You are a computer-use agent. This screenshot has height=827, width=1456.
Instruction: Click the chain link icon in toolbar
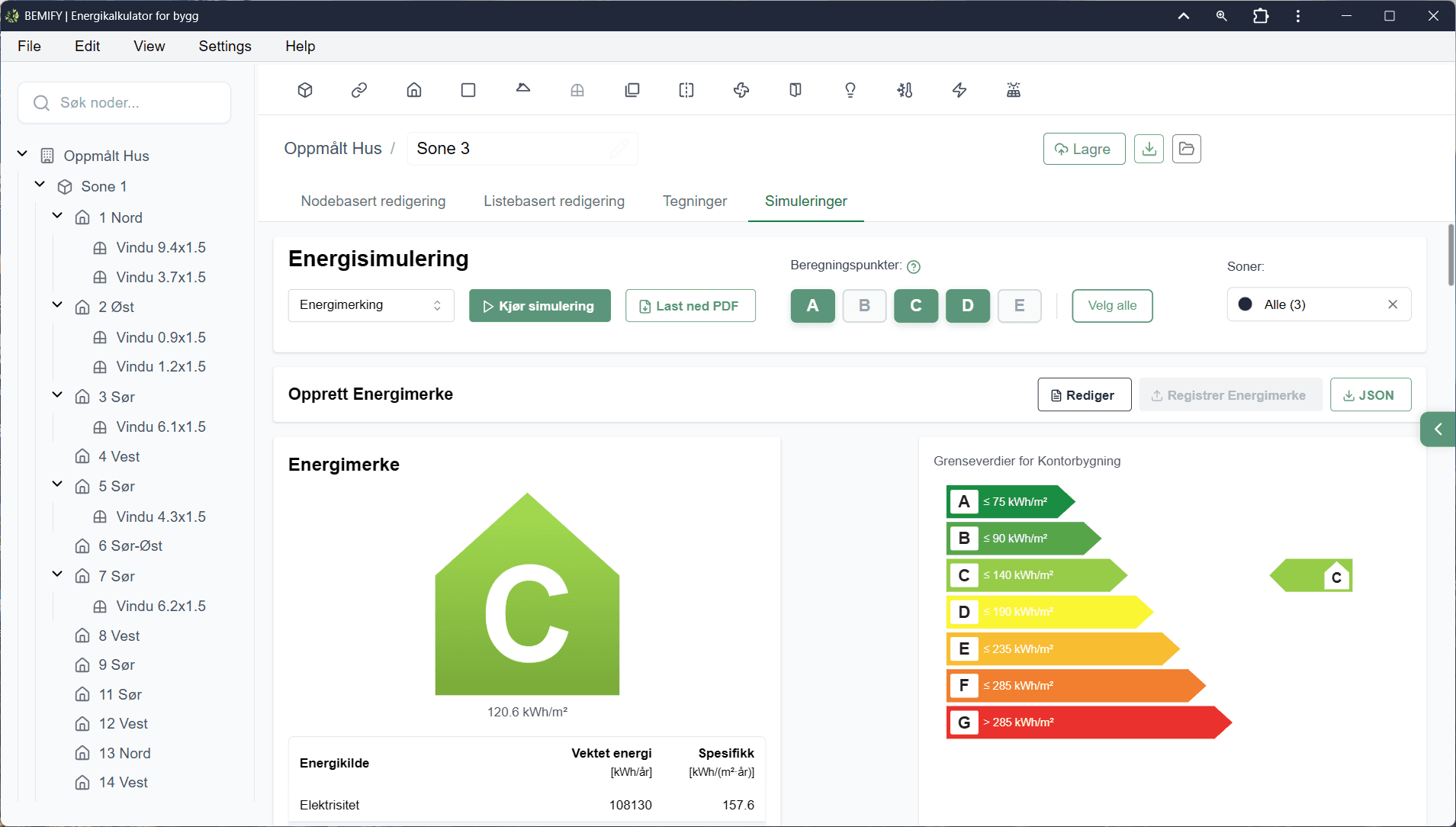coord(359,90)
